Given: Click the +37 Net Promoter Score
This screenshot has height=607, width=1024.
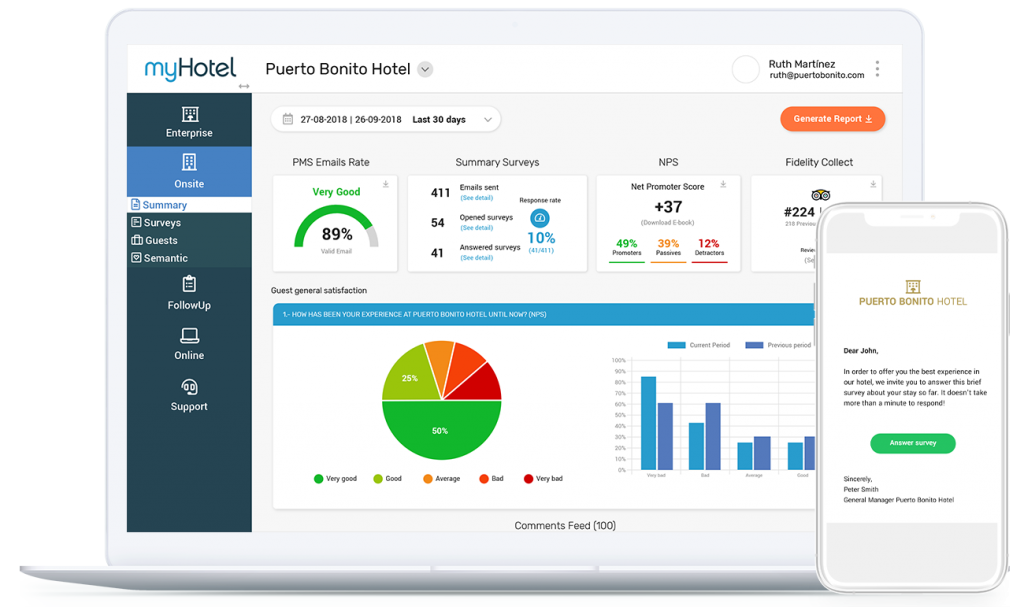Looking at the screenshot, I should click(x=668, y=207).
